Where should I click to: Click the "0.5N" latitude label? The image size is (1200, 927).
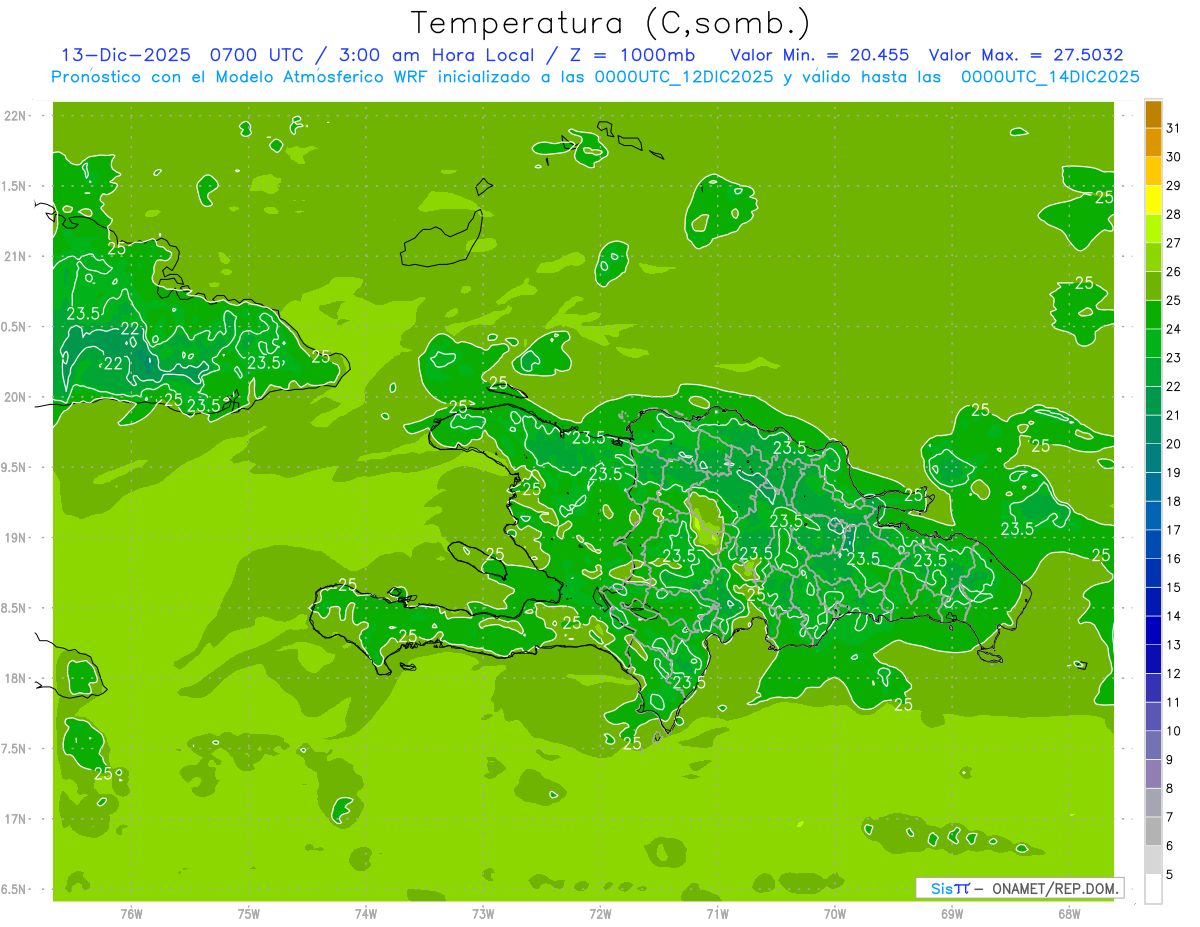[15, 327]
